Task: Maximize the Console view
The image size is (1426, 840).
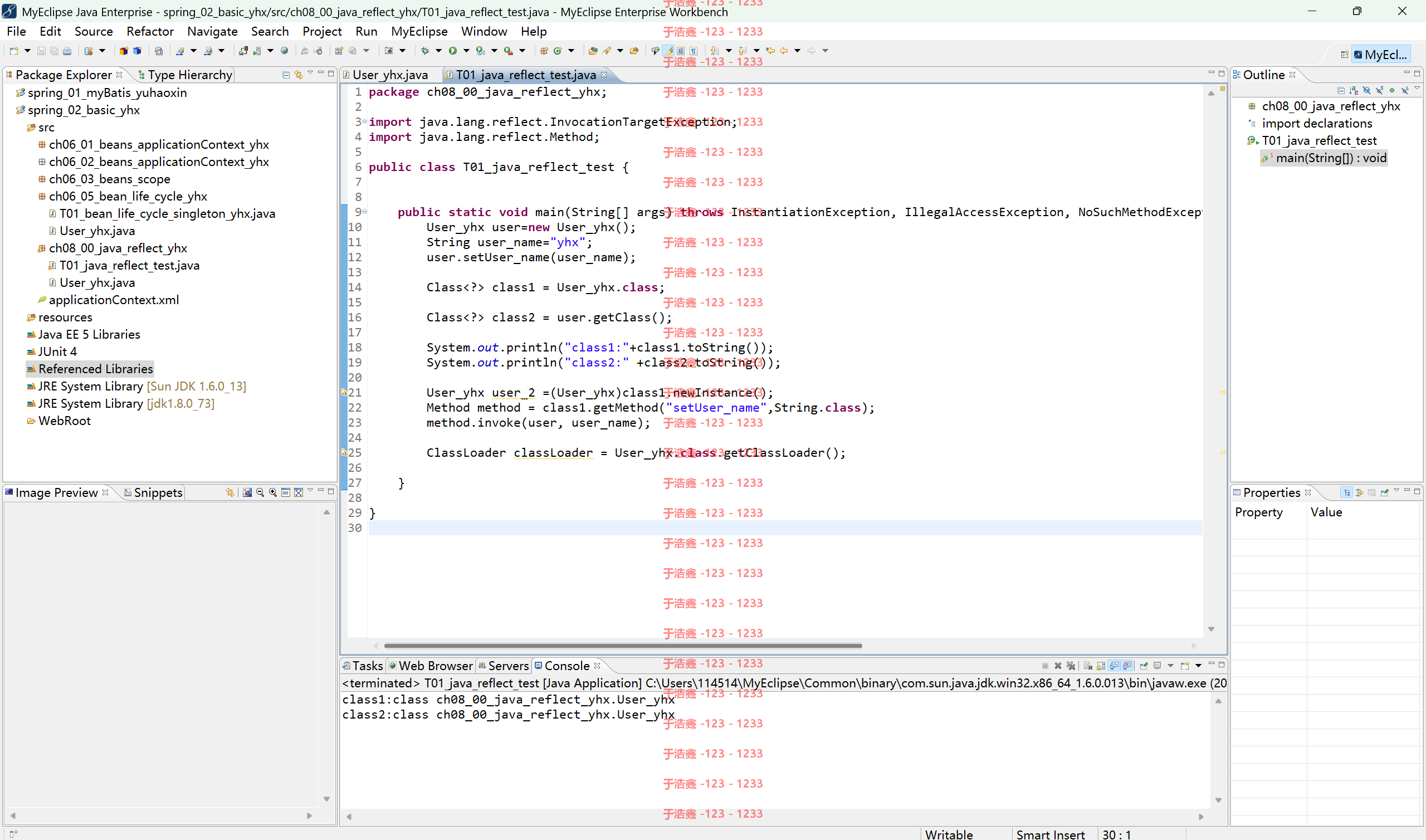Action: tap(1222, 664)
